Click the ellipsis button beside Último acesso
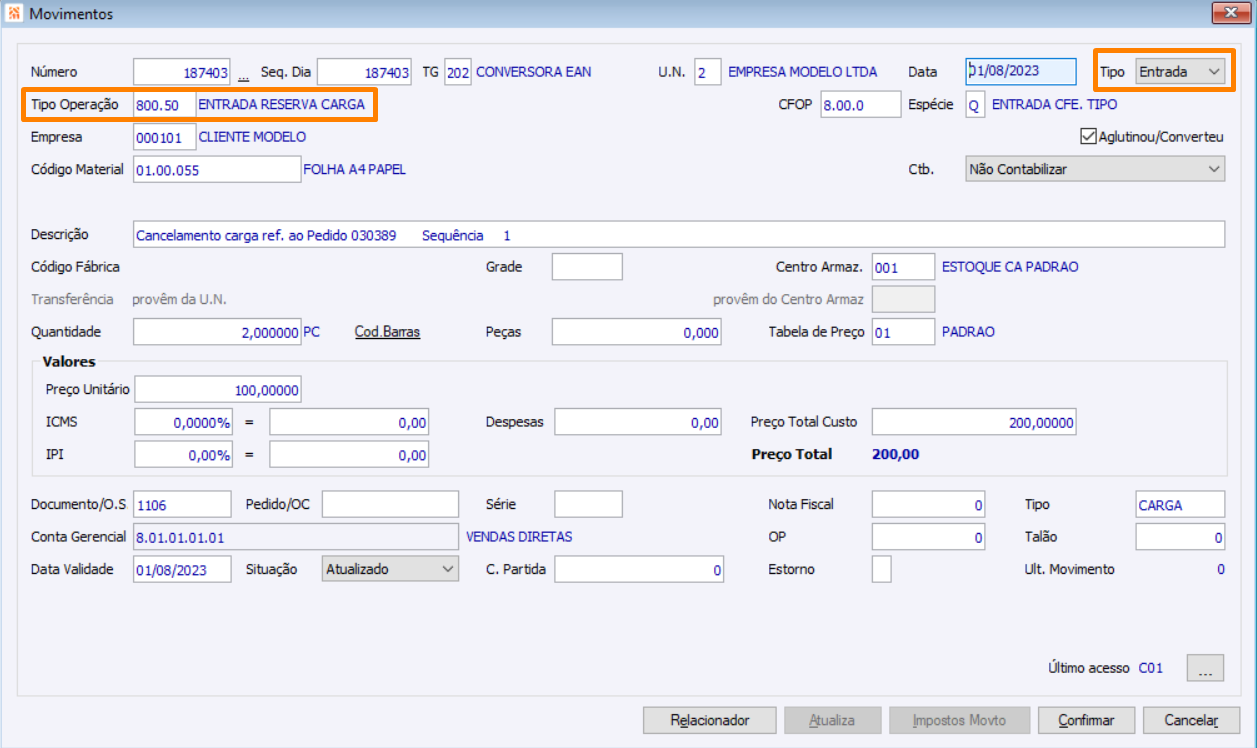The height and width of the screenshot is (748, 1257). [1205, 668]
